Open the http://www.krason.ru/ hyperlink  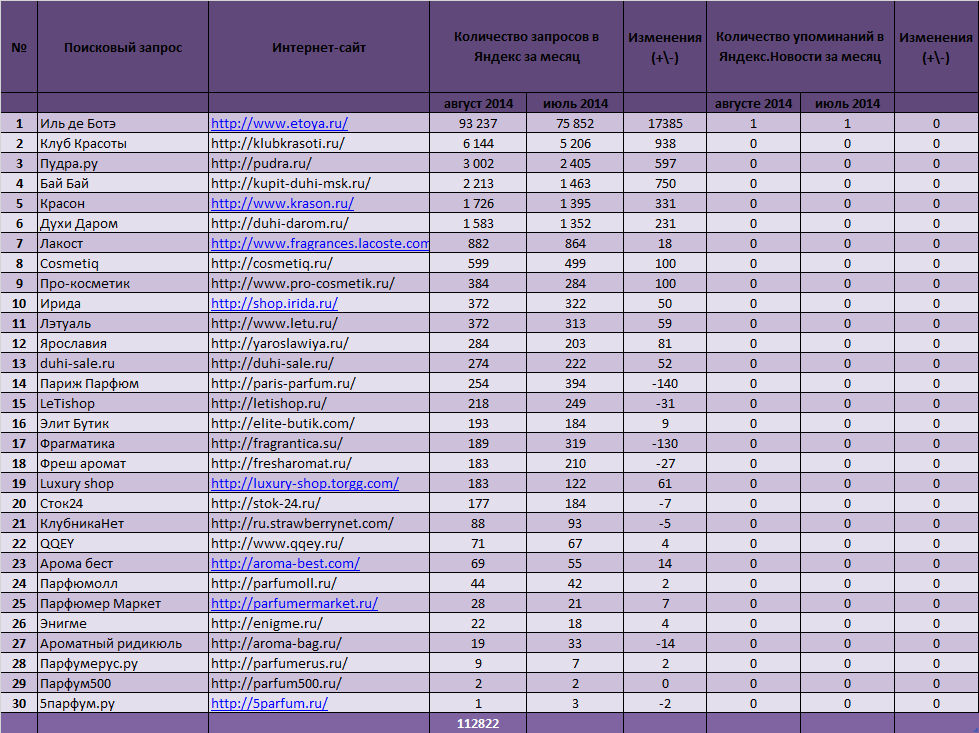282,204
